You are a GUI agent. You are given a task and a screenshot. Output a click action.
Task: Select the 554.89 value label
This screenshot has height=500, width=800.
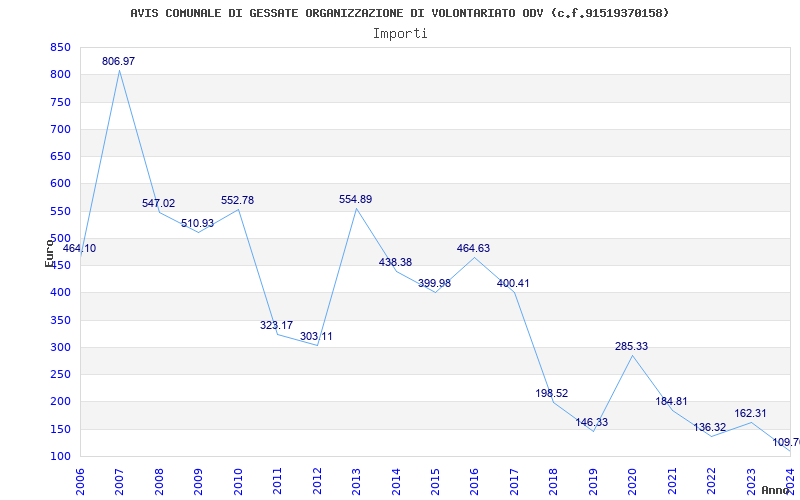click(x=355, y=200)
